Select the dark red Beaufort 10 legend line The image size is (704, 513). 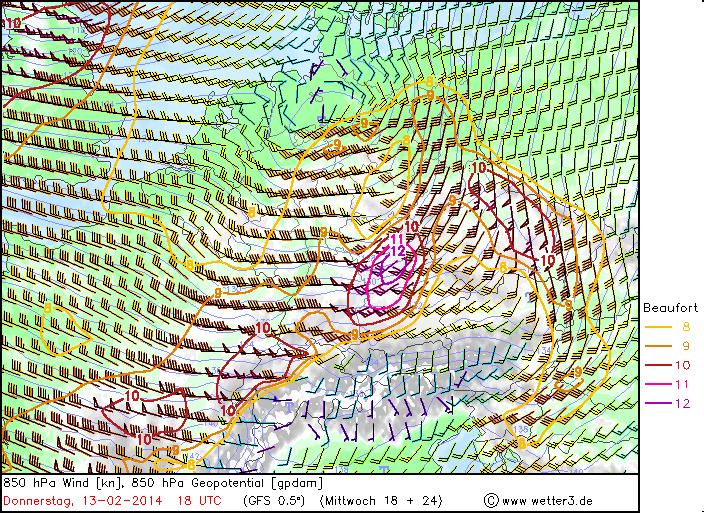(x=658, y=365)
